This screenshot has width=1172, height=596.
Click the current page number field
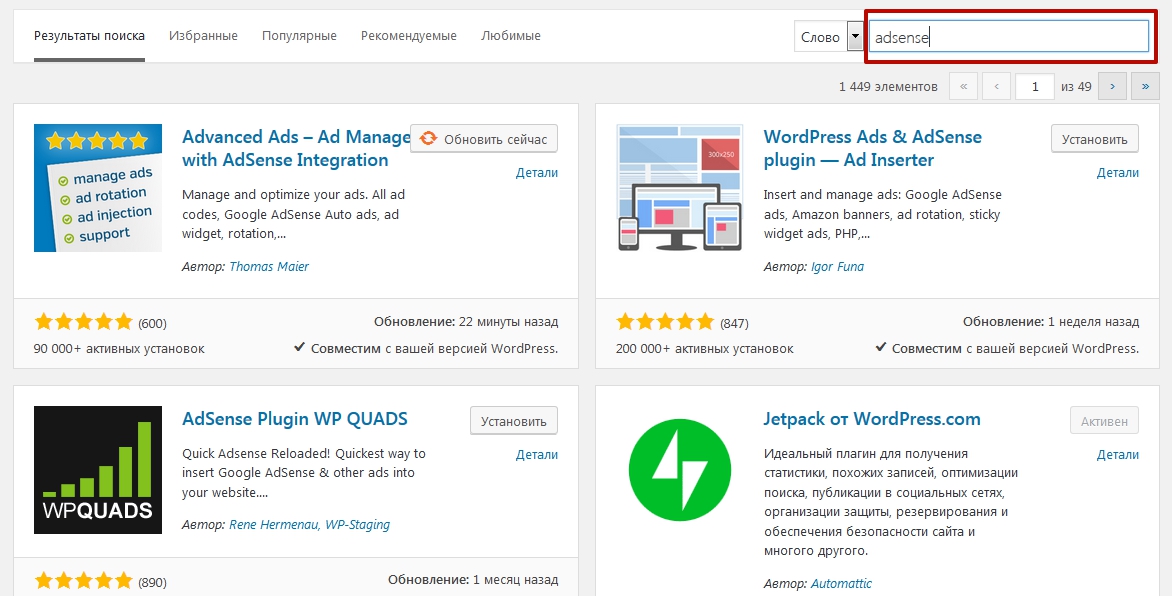click(1034, 86)
